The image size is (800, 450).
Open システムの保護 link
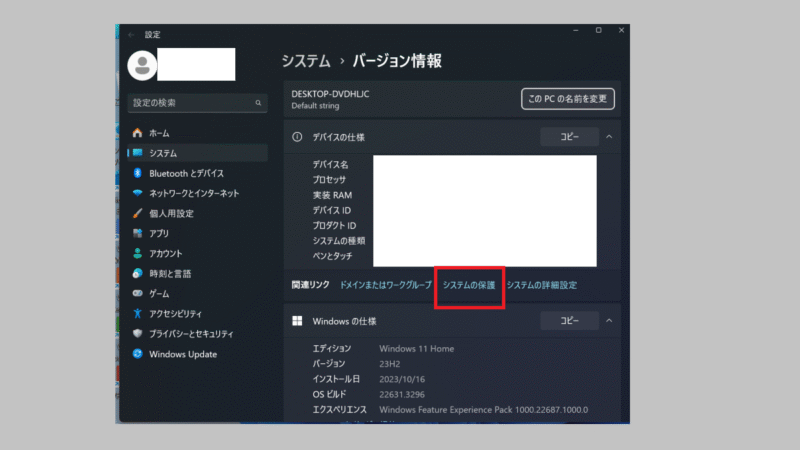click(469, 285)
